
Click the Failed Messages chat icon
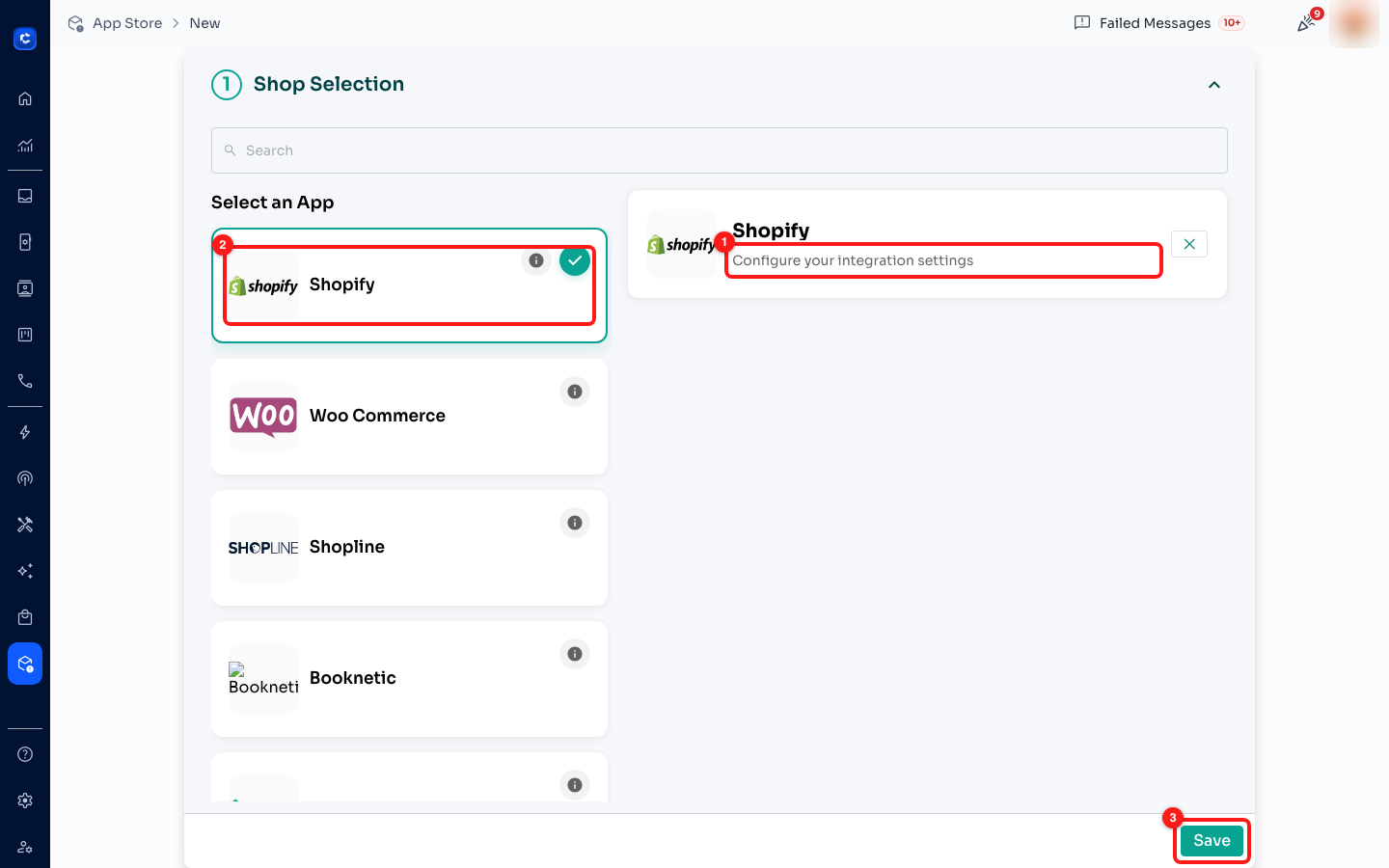(1082, 23)
